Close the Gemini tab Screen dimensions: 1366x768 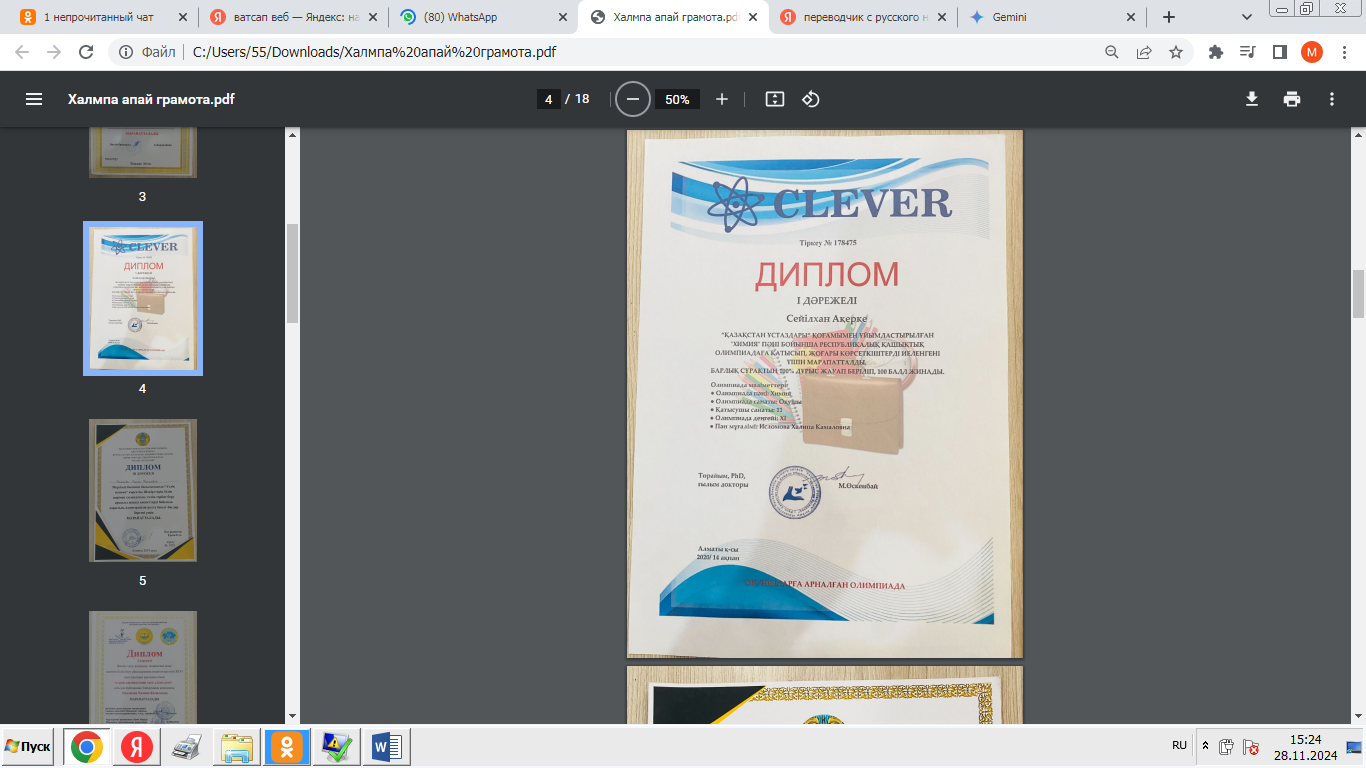pyautogui.click(x=1131, y=17)
